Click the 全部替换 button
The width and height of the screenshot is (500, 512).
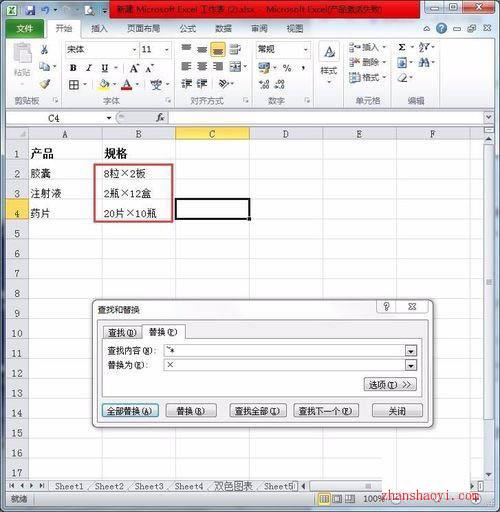130,411
